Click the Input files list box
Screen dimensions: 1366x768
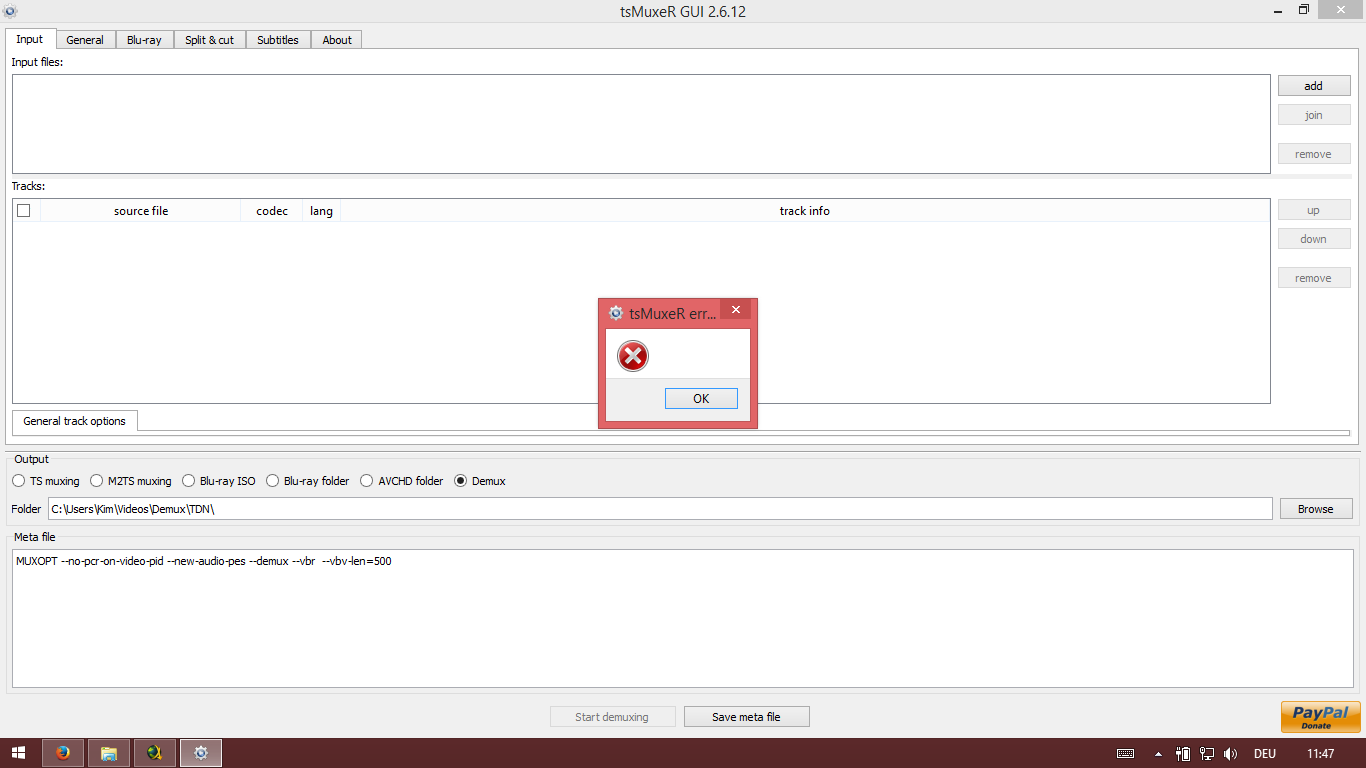641,124
